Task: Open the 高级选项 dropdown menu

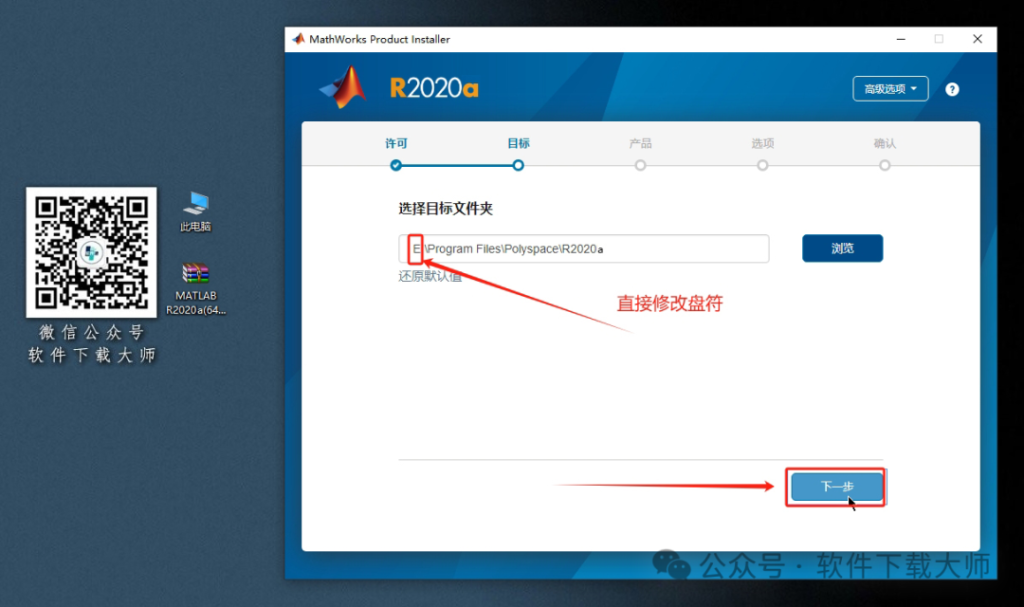Action: click(x=889, y=89)
